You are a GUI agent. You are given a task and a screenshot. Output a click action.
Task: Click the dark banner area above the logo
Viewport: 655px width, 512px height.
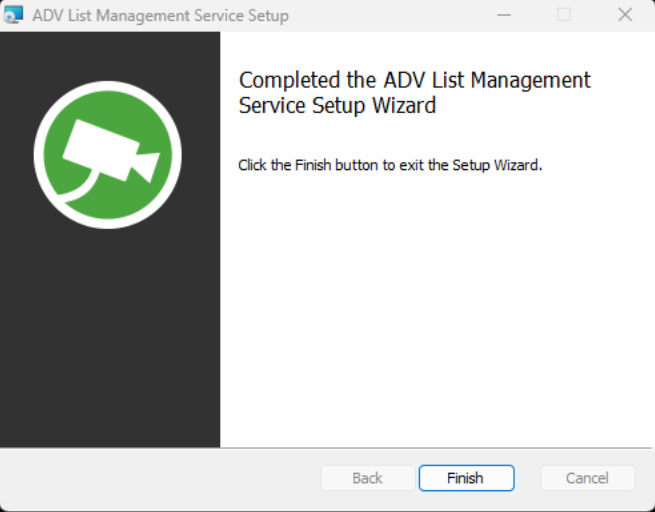click(110, 55)
